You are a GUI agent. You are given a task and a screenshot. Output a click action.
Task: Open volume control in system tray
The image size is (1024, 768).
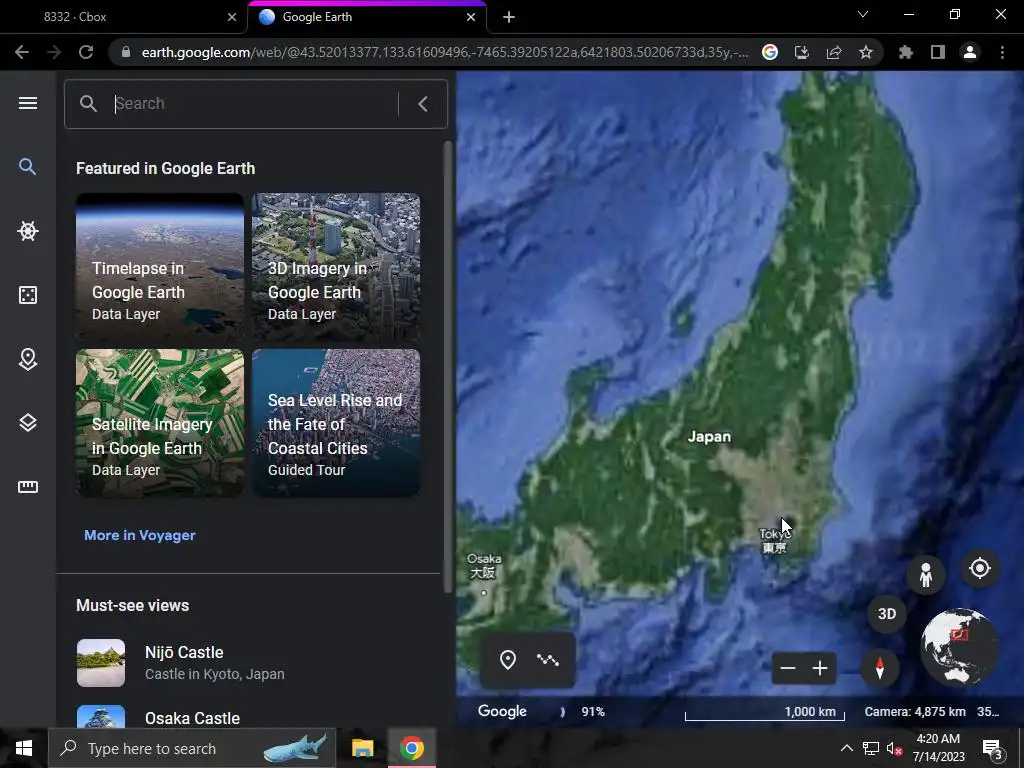pyautogui.click(x=895, y=749)
